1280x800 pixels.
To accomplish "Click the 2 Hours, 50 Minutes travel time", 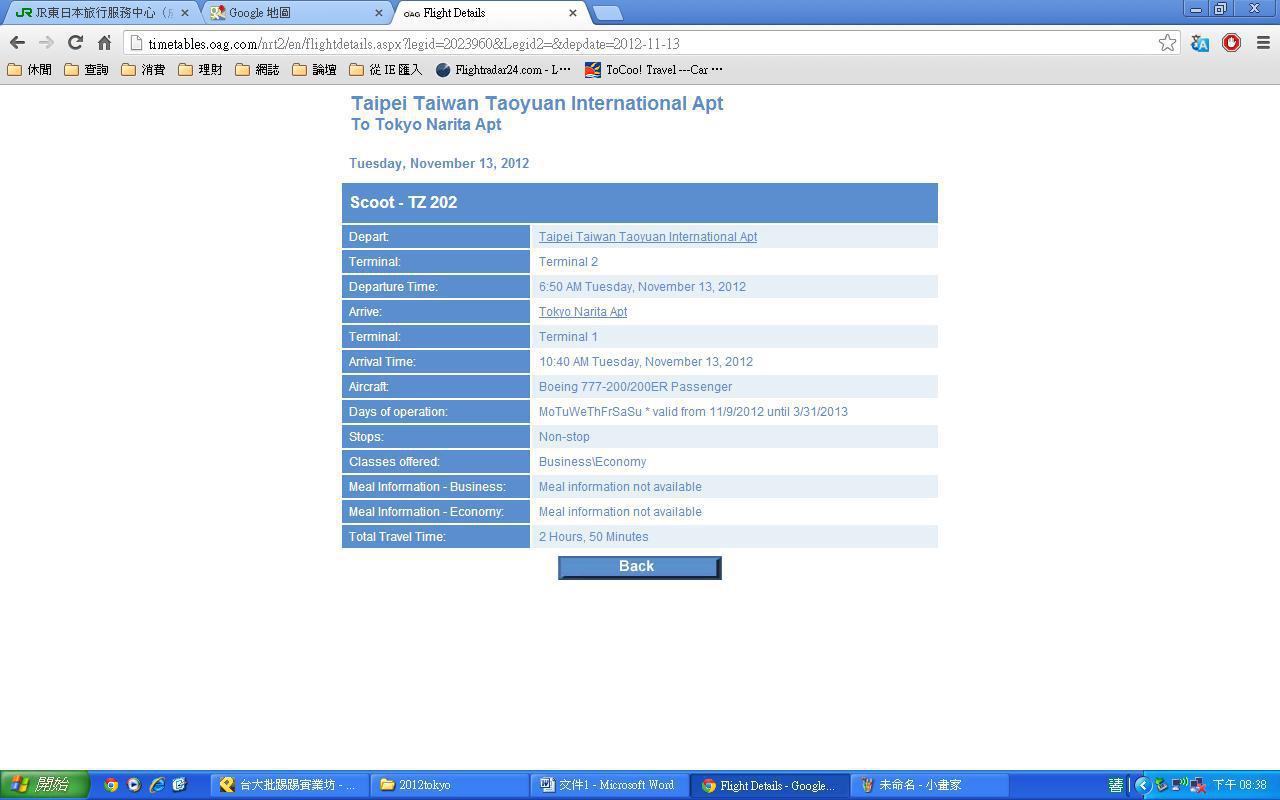I will click(x=593, y=537).
